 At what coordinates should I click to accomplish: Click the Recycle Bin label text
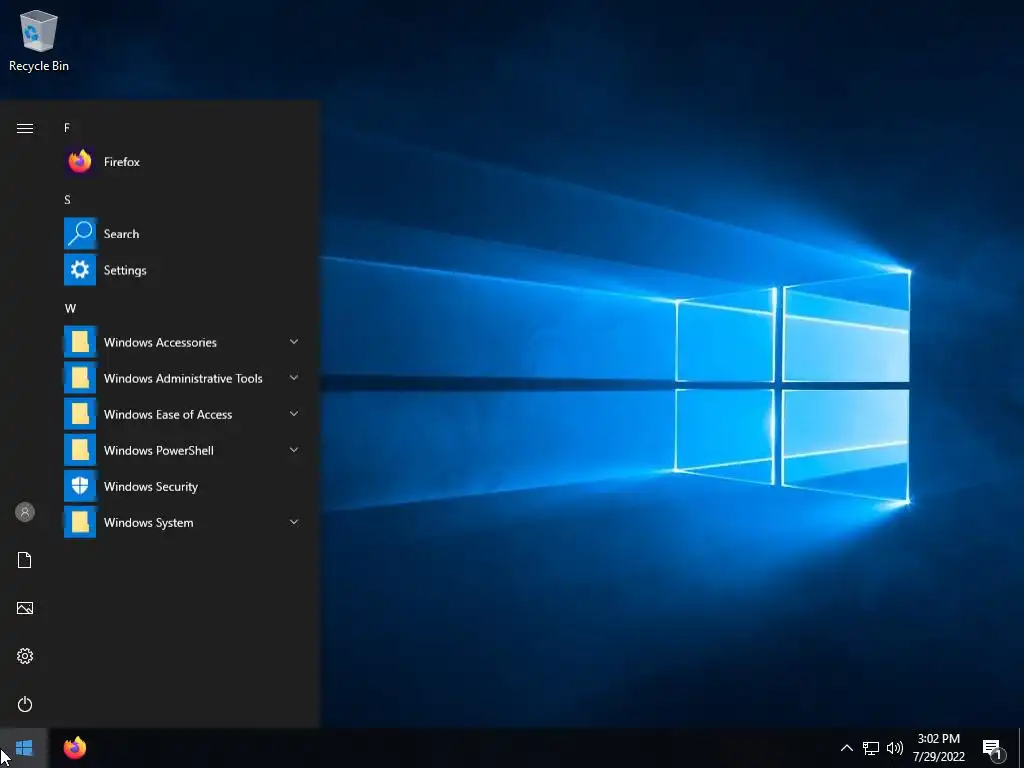(x=39, y=66)
